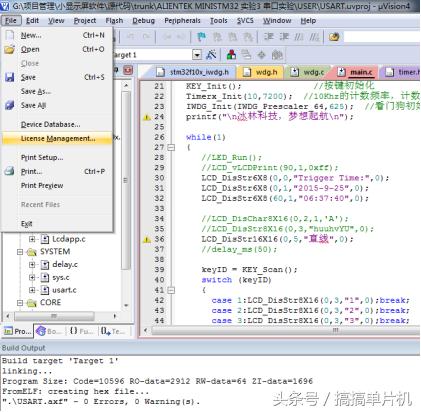Open the Peripherals menu
Image resolution: width=421 pixels, height=412 pixels.
coord(182,21)
